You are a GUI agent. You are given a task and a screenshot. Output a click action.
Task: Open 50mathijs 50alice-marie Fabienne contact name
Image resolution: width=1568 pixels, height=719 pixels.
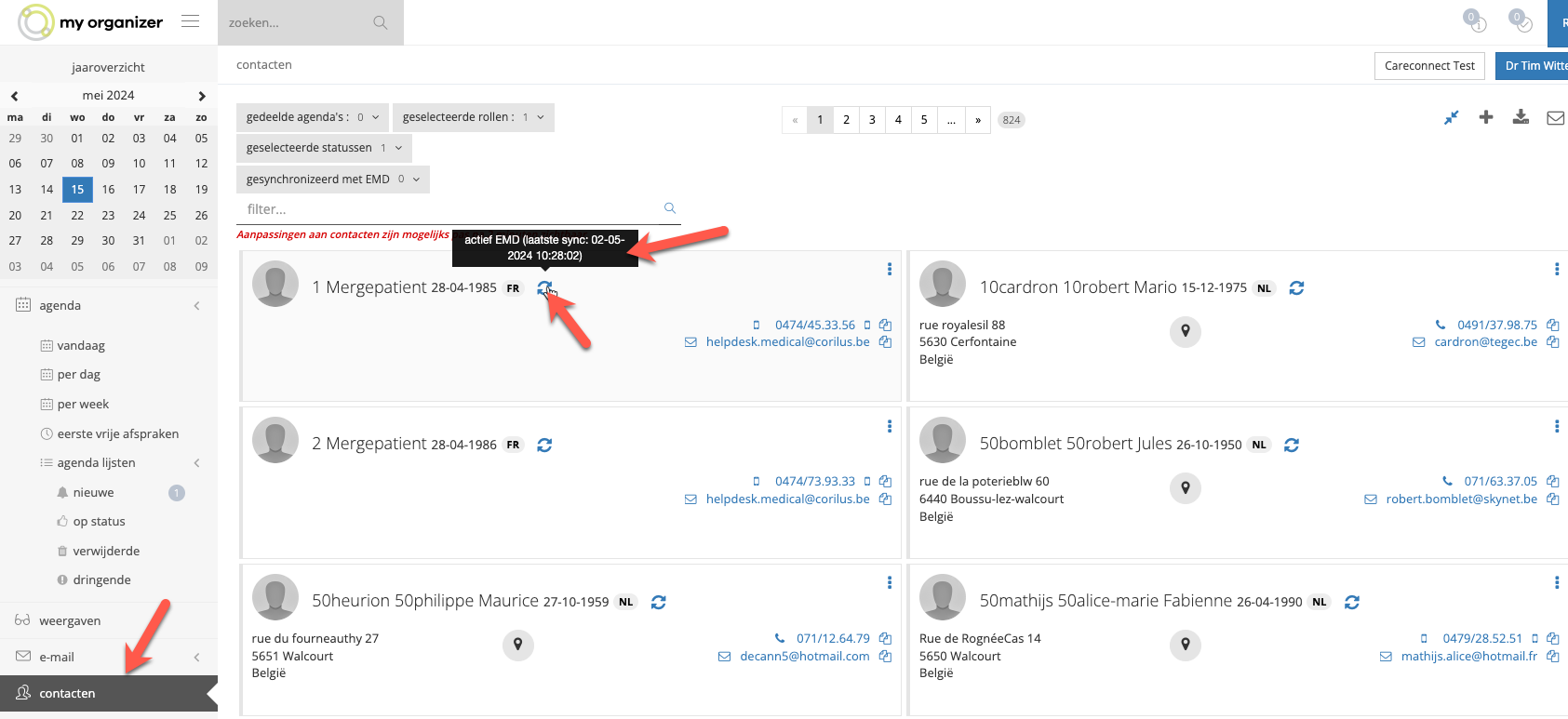pos(1106,601)
